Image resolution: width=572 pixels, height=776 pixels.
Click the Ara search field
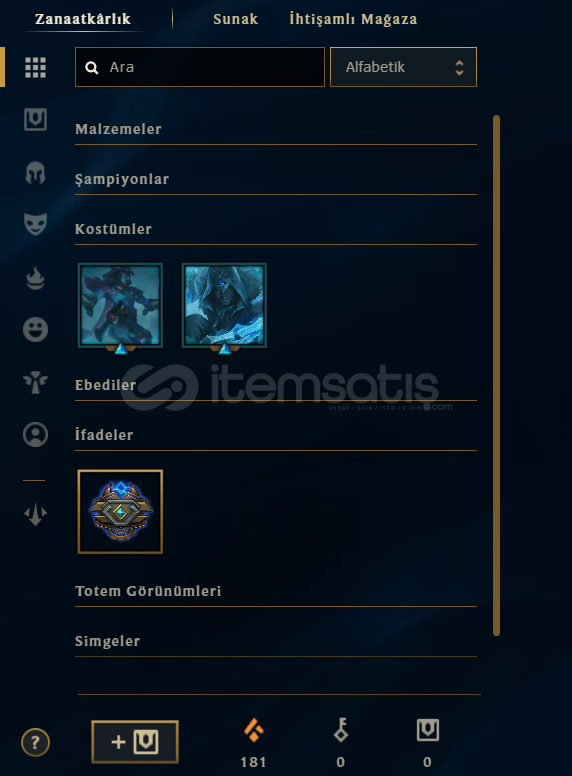click(x=200, y=67)
